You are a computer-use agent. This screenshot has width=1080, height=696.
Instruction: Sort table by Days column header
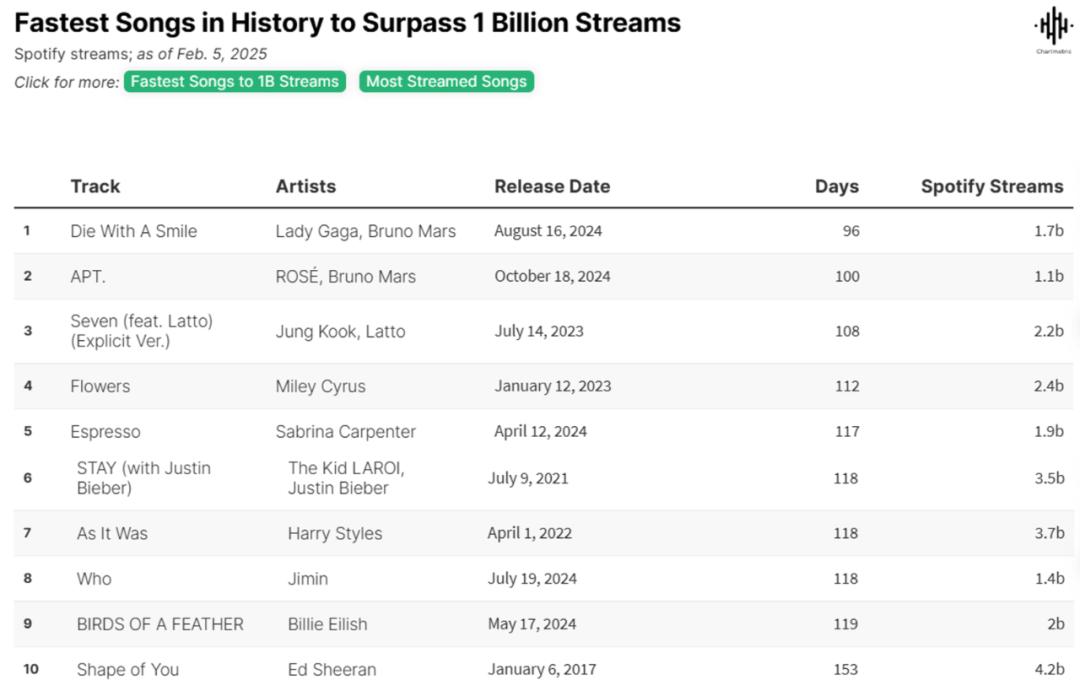click(x=836, y=186)
